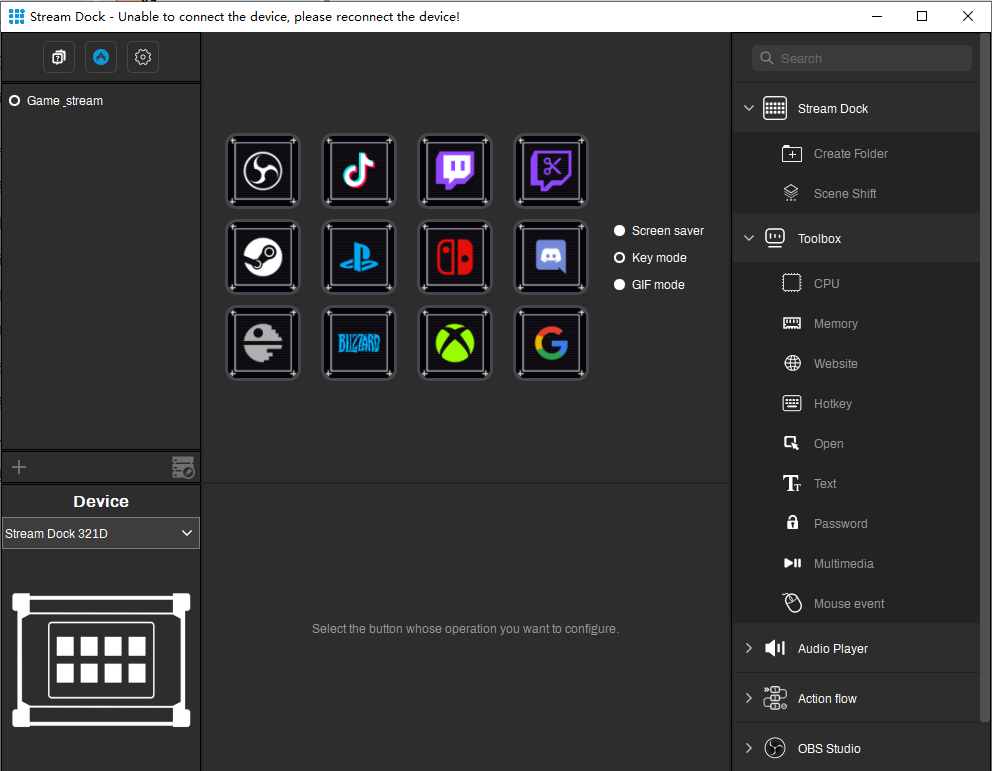Select the OBS key in the grid
The height and width of the screenshot is (771, 992).
263,171
